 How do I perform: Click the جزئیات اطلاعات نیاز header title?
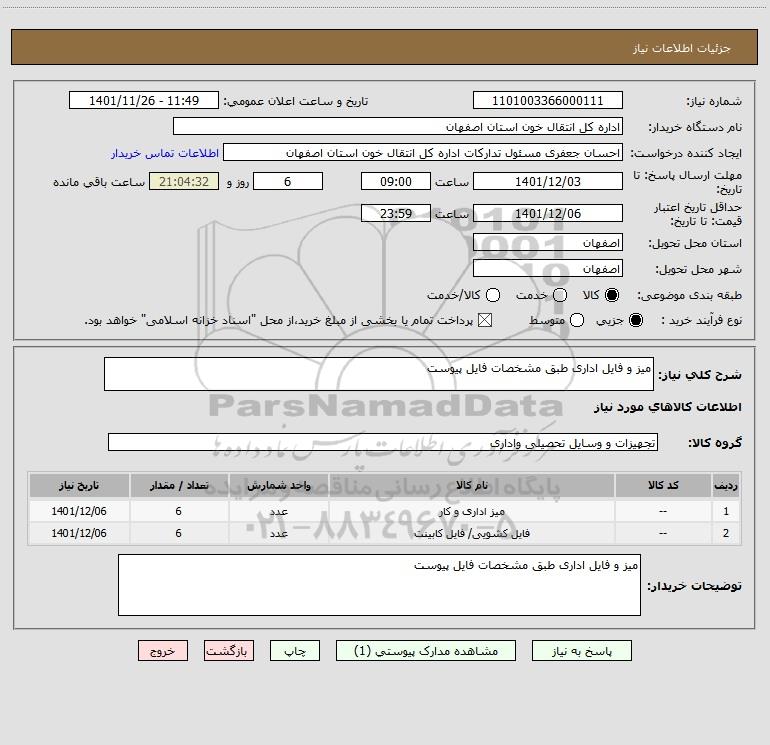(681, 48)
